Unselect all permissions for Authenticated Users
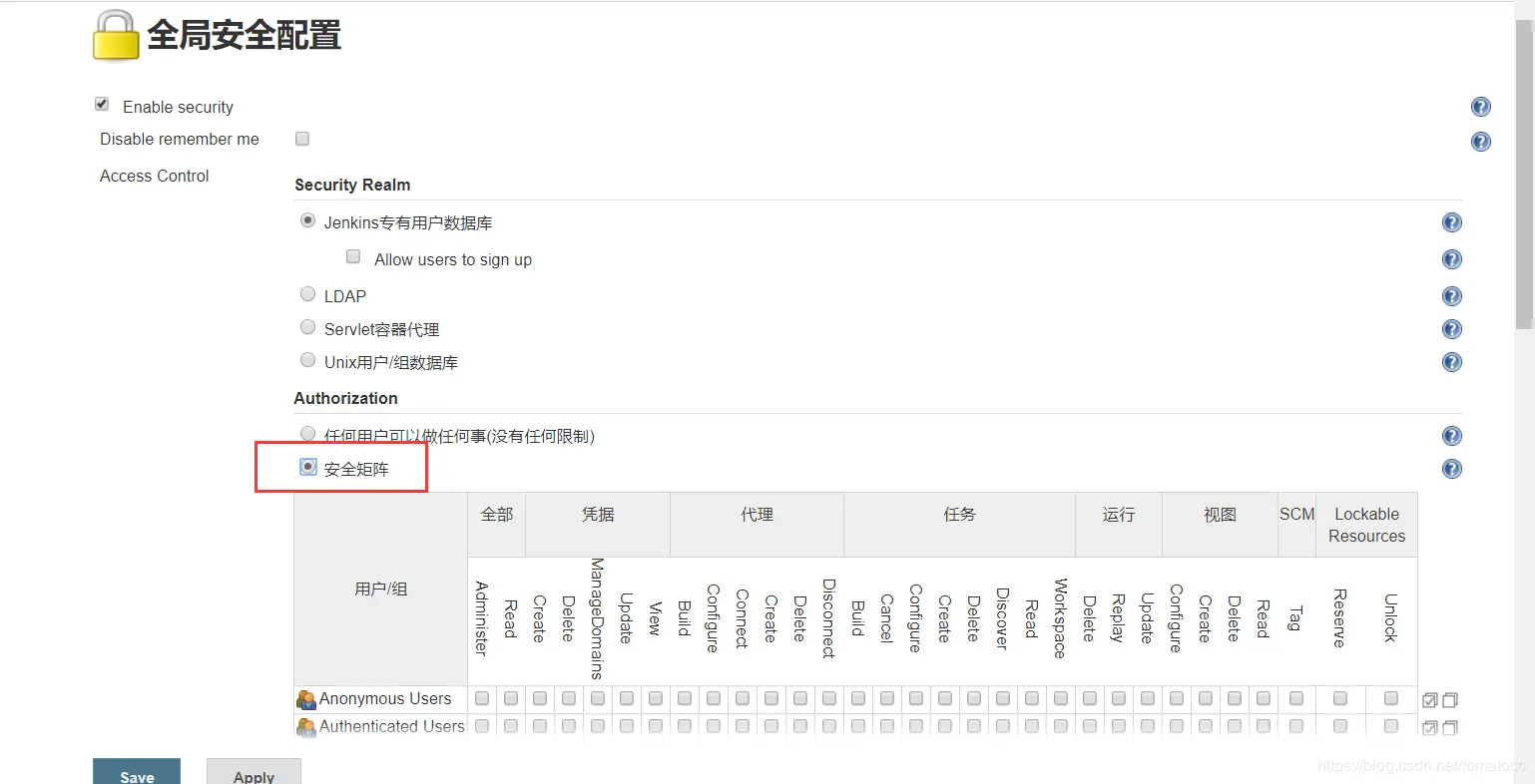This screenshot has height=784, width=1535. pos(1450,727)
